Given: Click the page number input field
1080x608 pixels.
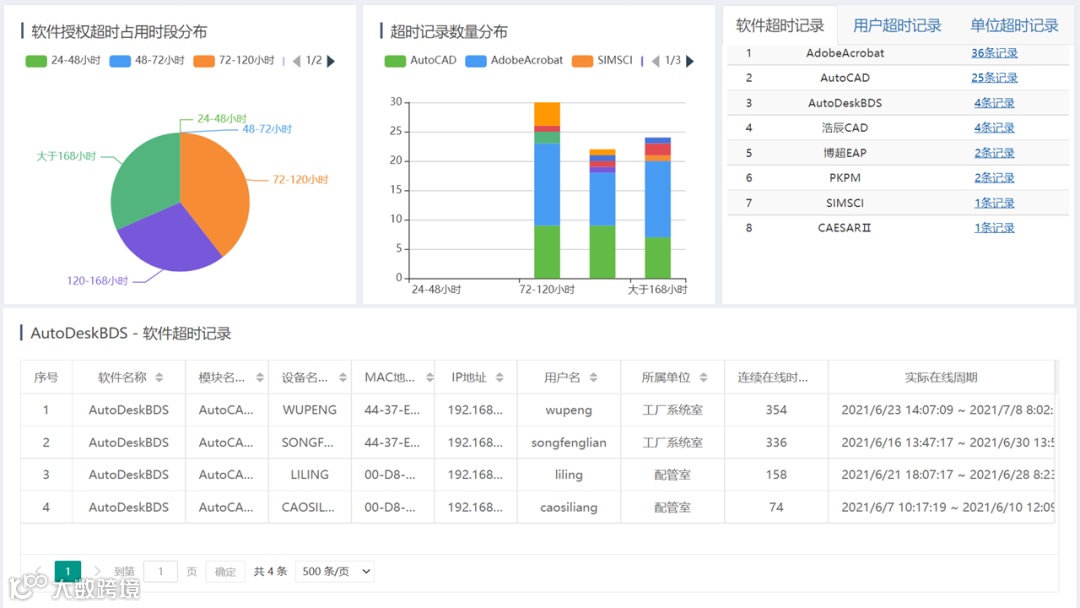Looking at the screenshot, I should point(160,572).
